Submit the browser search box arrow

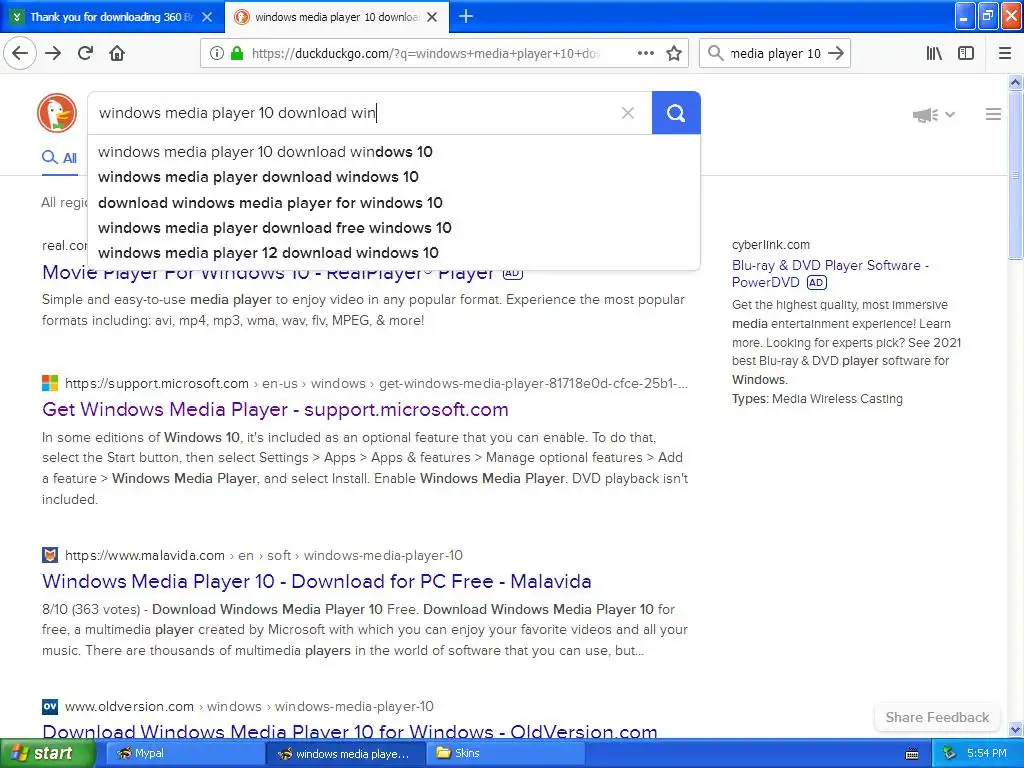coord(836,53)
